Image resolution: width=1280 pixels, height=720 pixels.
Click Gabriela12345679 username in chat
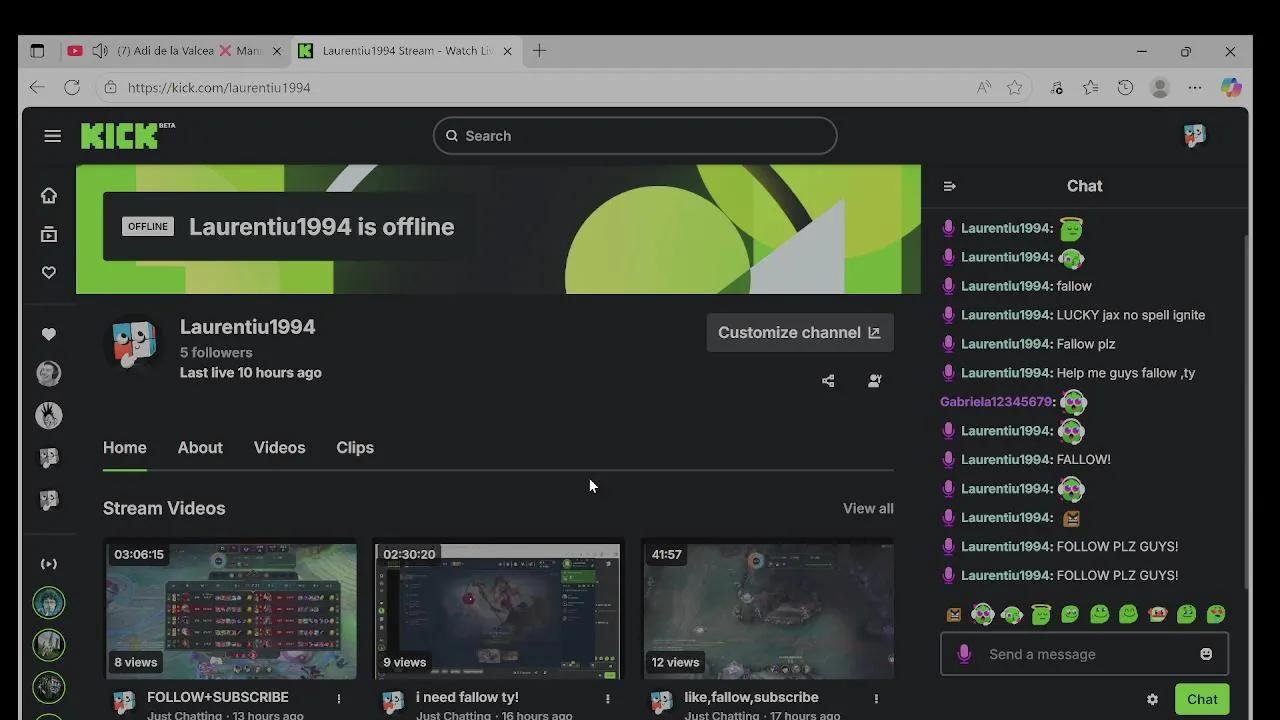click(x=996, y=402)
